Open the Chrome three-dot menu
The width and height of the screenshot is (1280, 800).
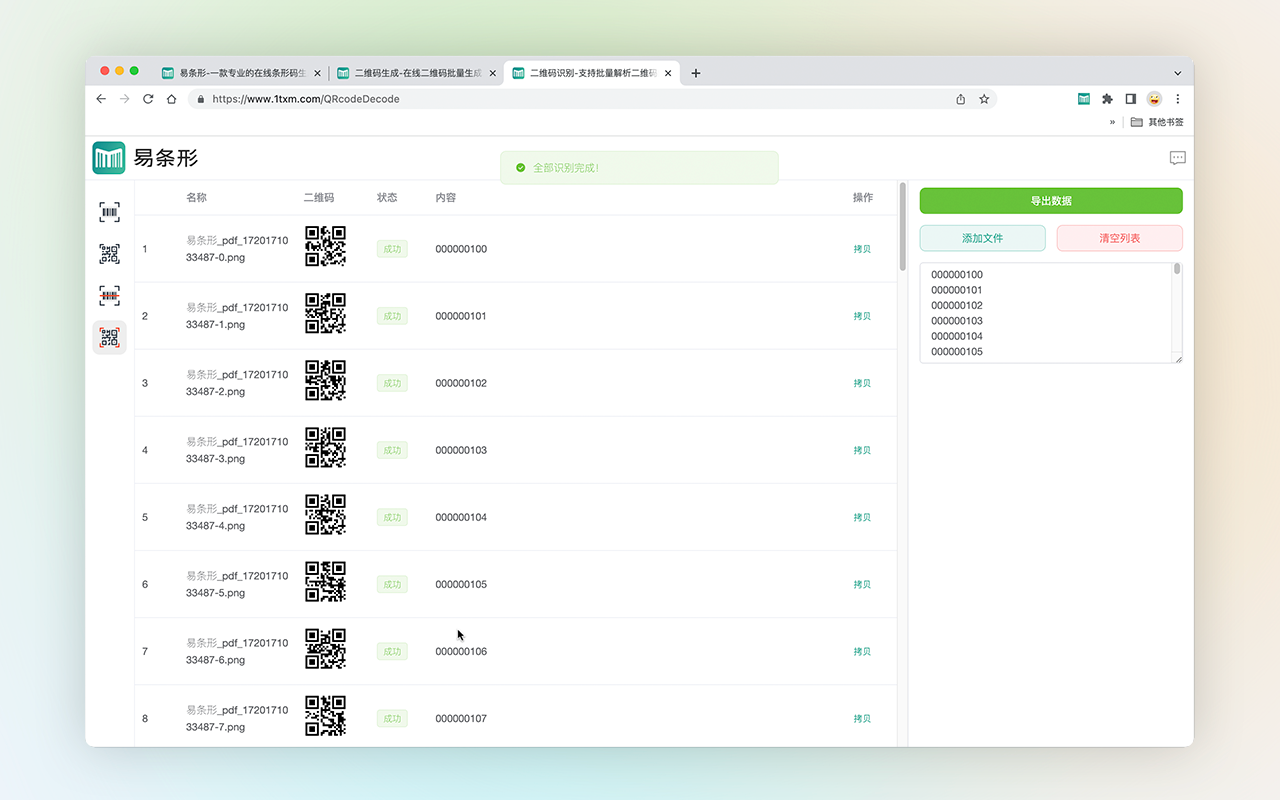(1177, 99)
